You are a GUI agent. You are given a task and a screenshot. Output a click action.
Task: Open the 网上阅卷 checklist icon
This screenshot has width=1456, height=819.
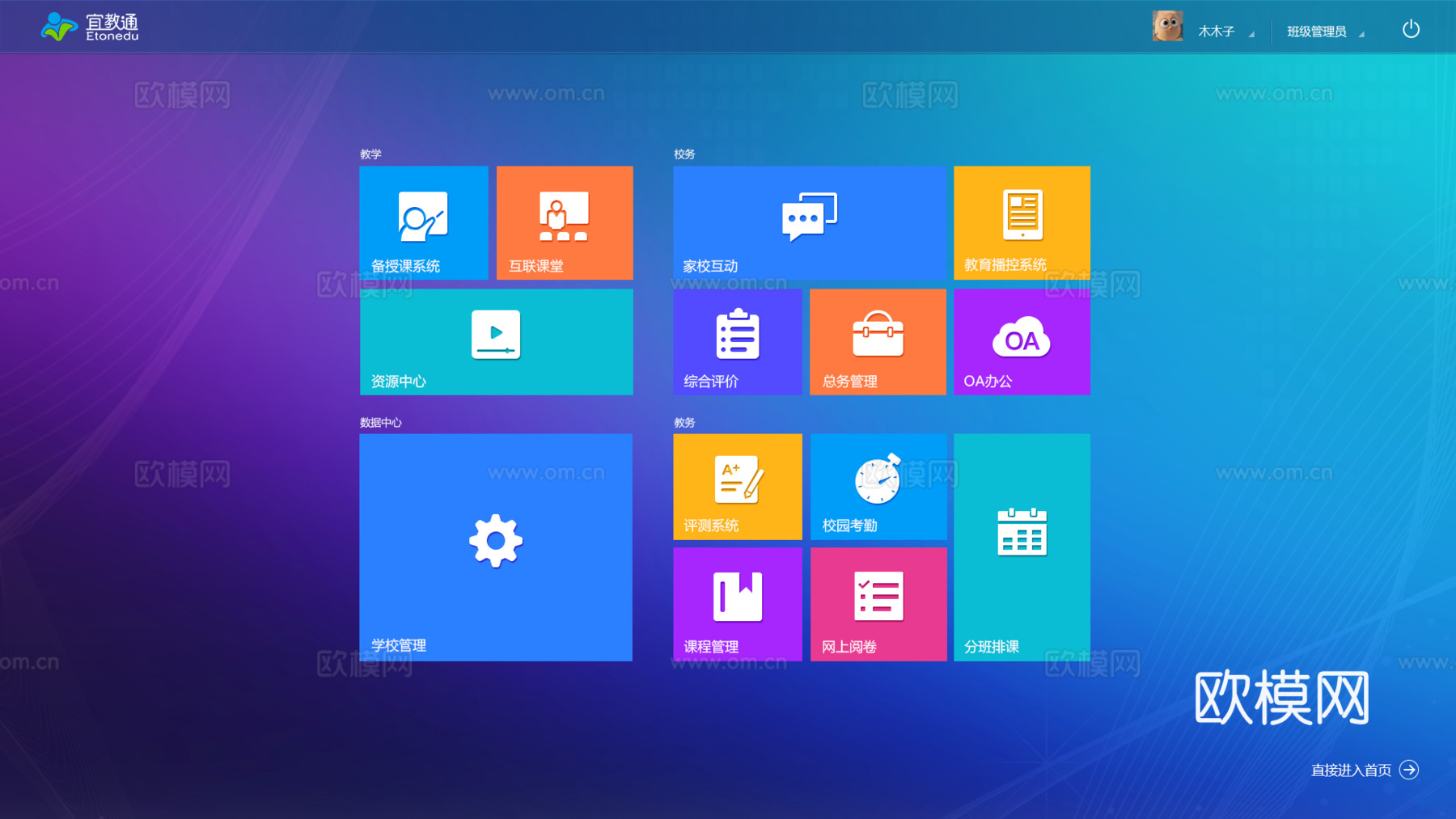pos(878,597)
